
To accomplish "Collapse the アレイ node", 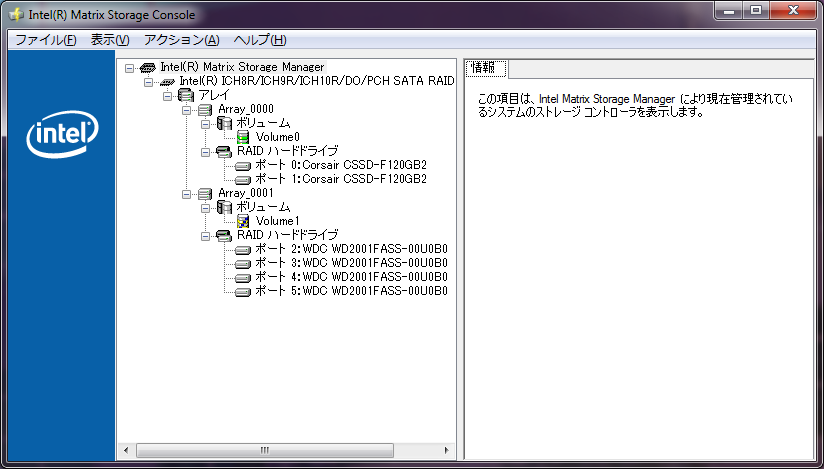I will tap(167, 96).
